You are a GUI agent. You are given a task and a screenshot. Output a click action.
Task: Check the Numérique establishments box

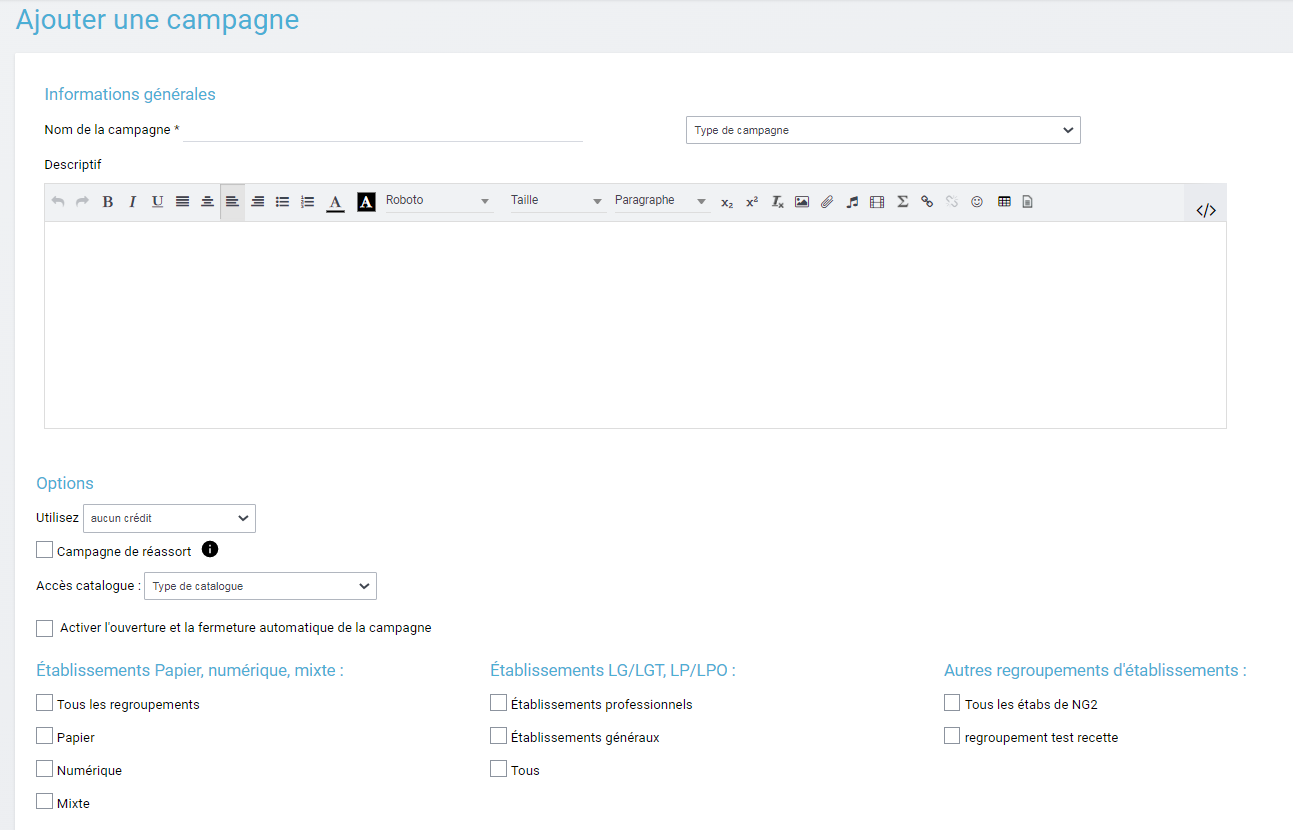(45, 769)
